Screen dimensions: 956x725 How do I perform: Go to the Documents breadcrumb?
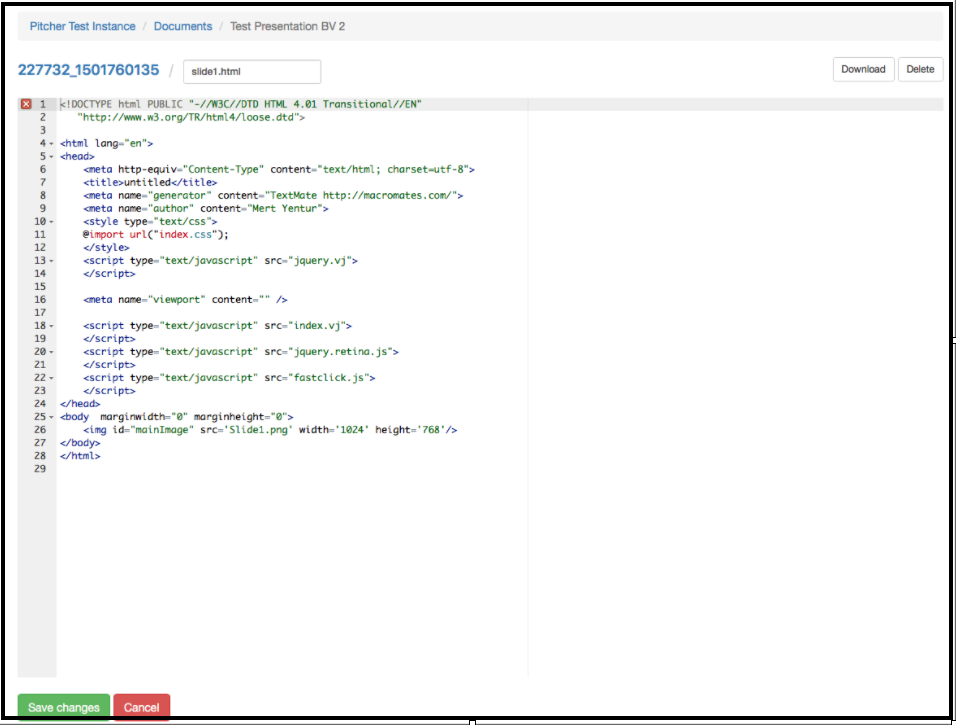pos(183,26)
